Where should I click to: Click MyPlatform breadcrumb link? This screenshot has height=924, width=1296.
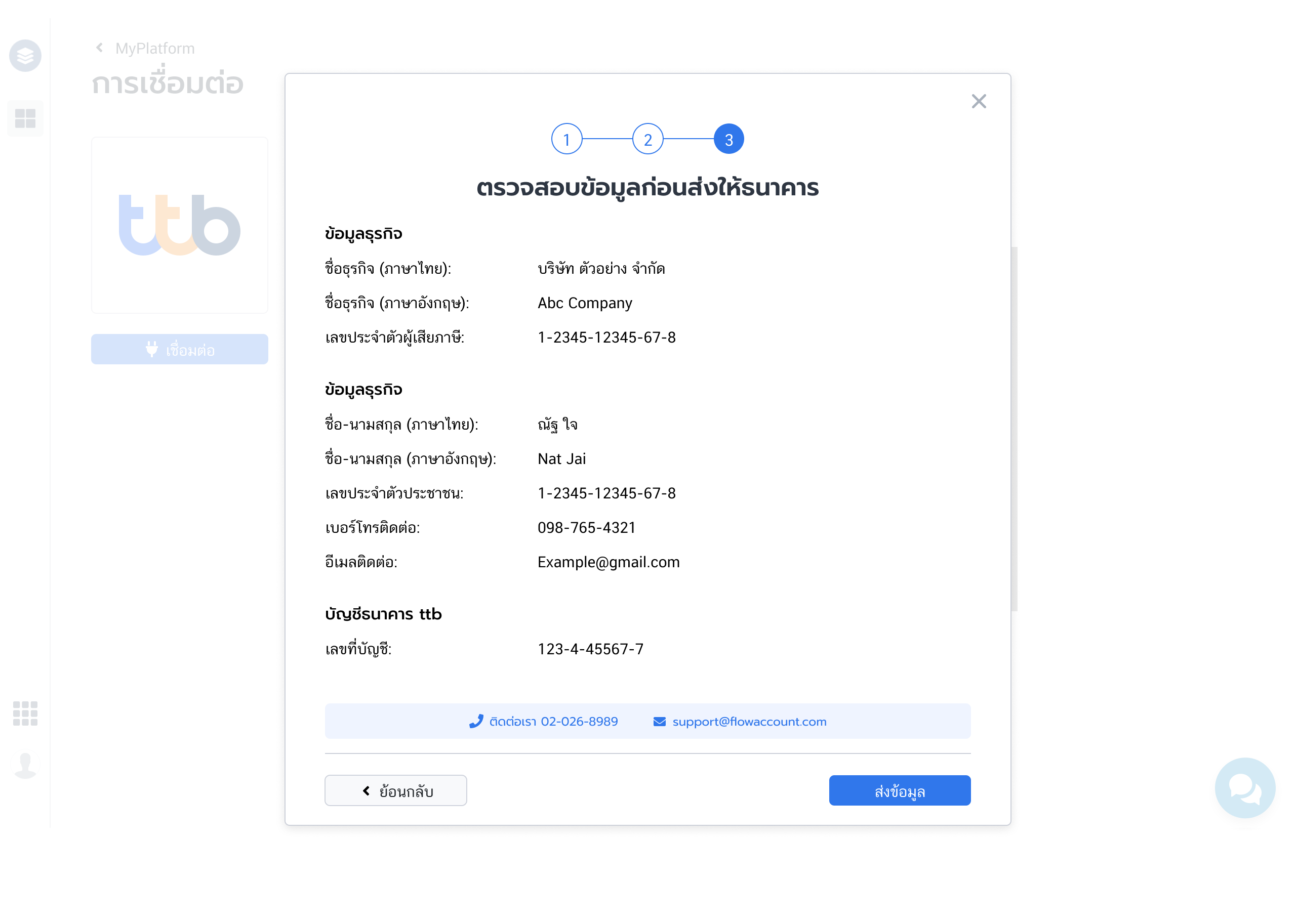pos(155,49)
